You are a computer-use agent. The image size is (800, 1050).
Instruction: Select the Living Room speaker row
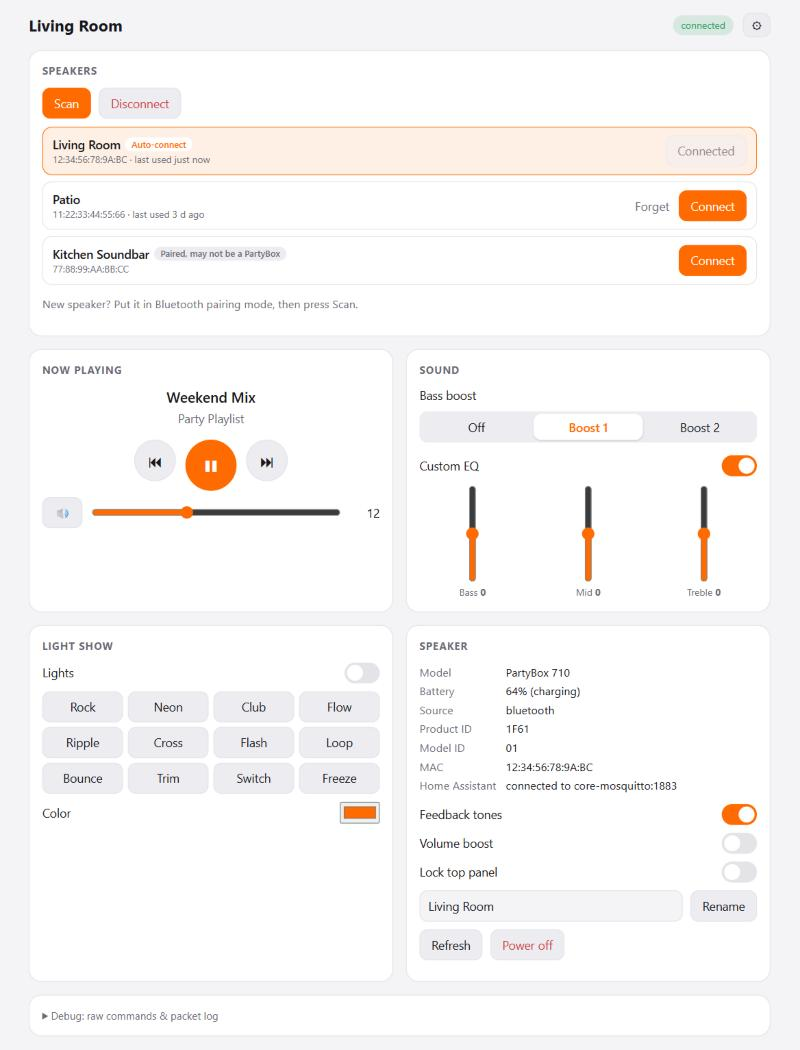pos(400,151)
